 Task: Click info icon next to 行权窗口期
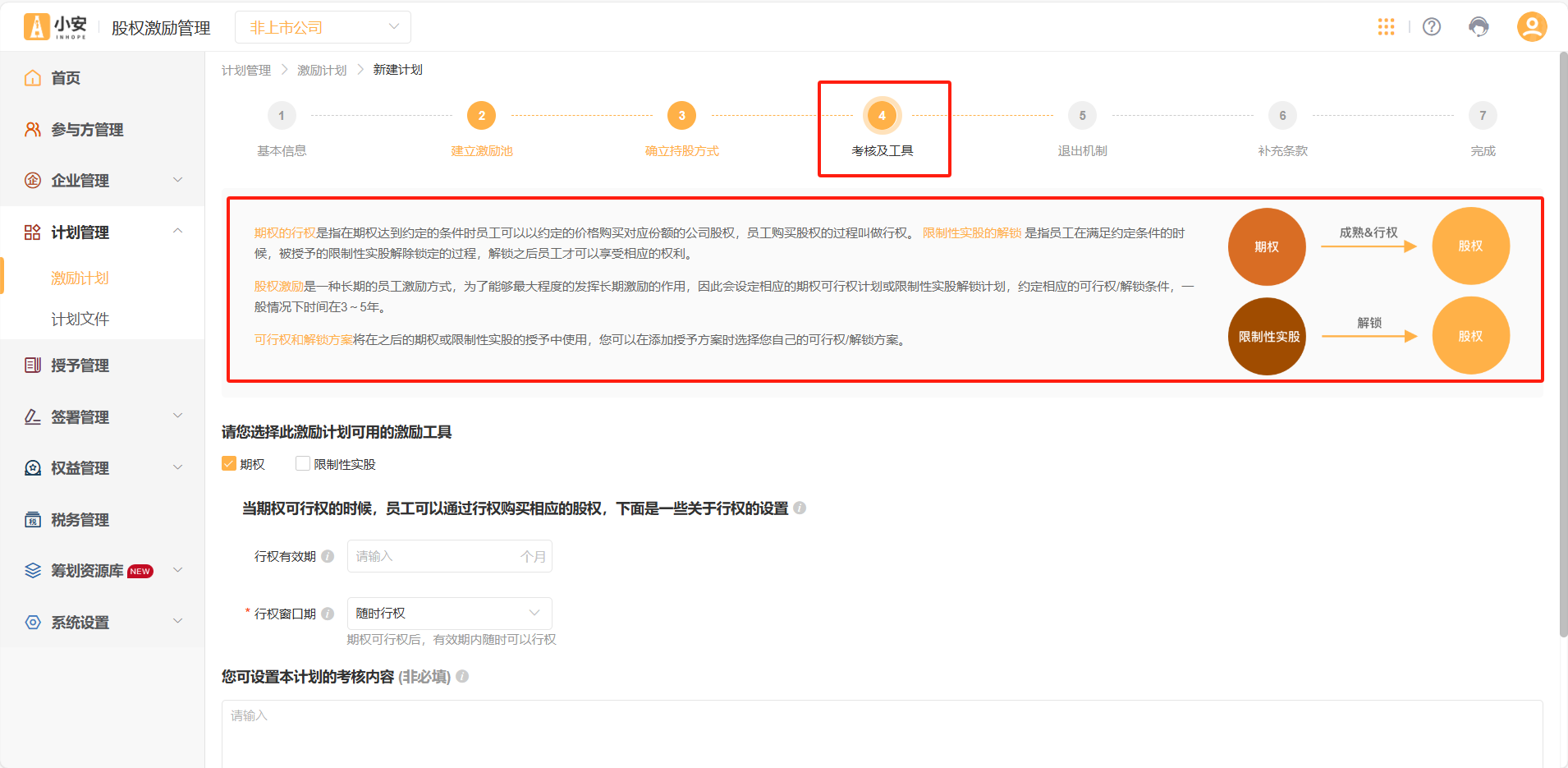[x=328, y=614]
